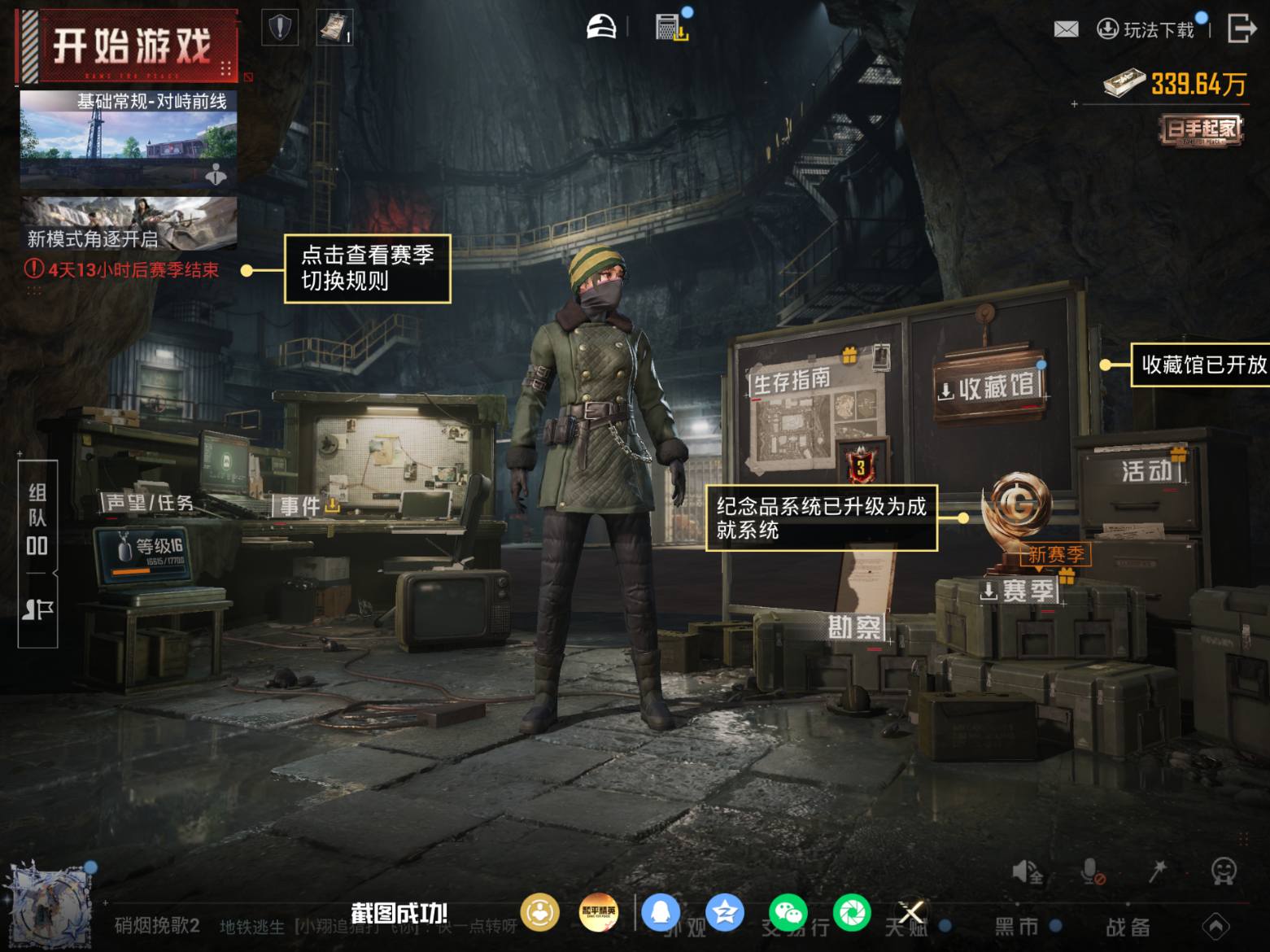The width and height of the screenshot is (1270, 952).
Task: Click the team-size person icon on mode card
Action: (x=216, y=173)
